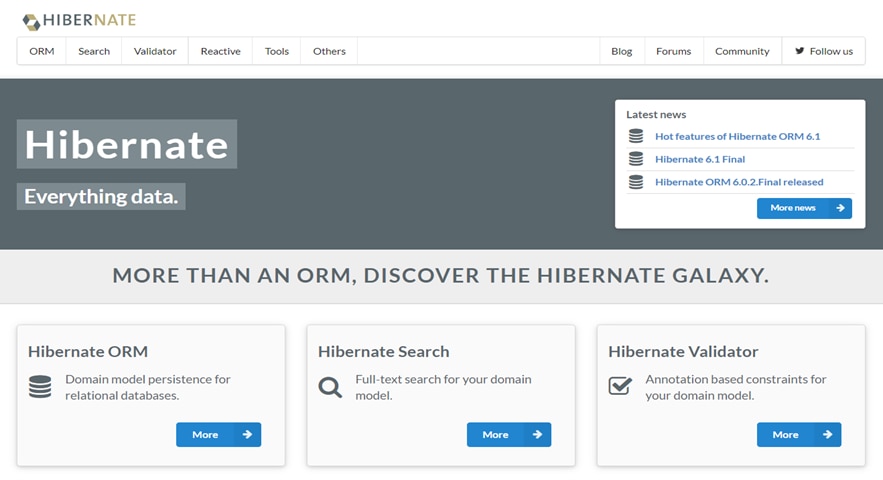The image size is (883, 480).
Task: Click the Twitter bird icon
Action: pos(799,51)
